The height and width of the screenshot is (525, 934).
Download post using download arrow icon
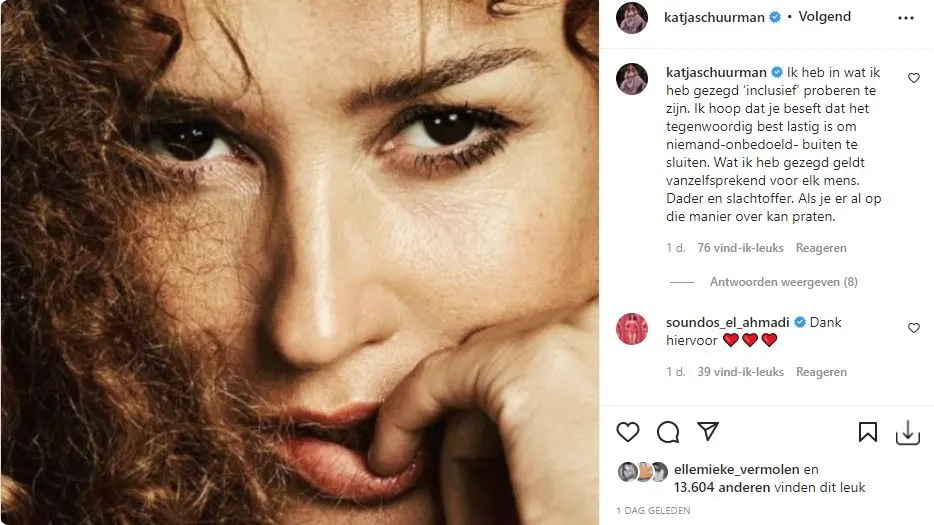907,432
